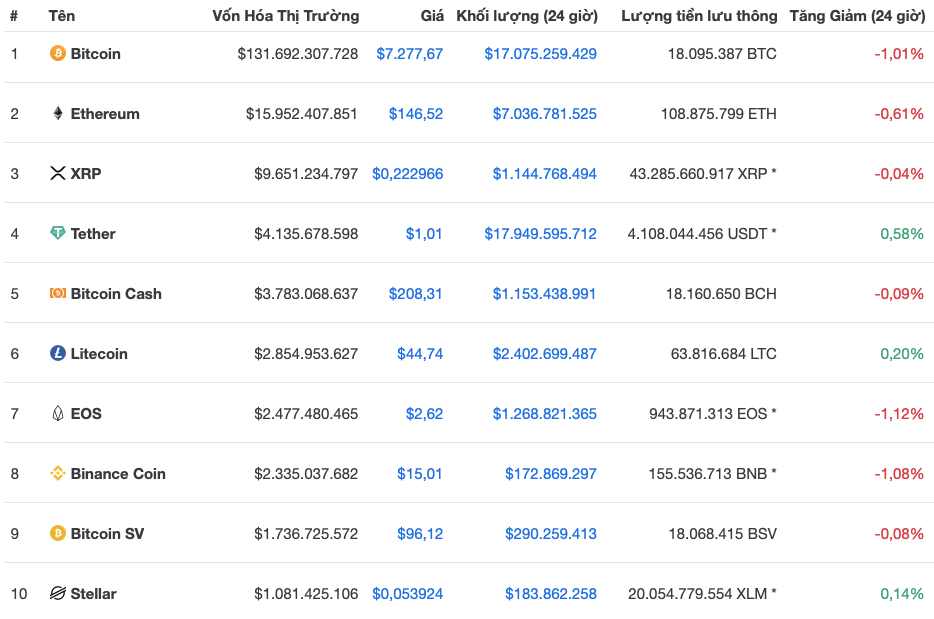The width and height of the screenshot is (934, 619).
Task: Select Tether market cap $4.135.678.598
Action: click(306, 234)
